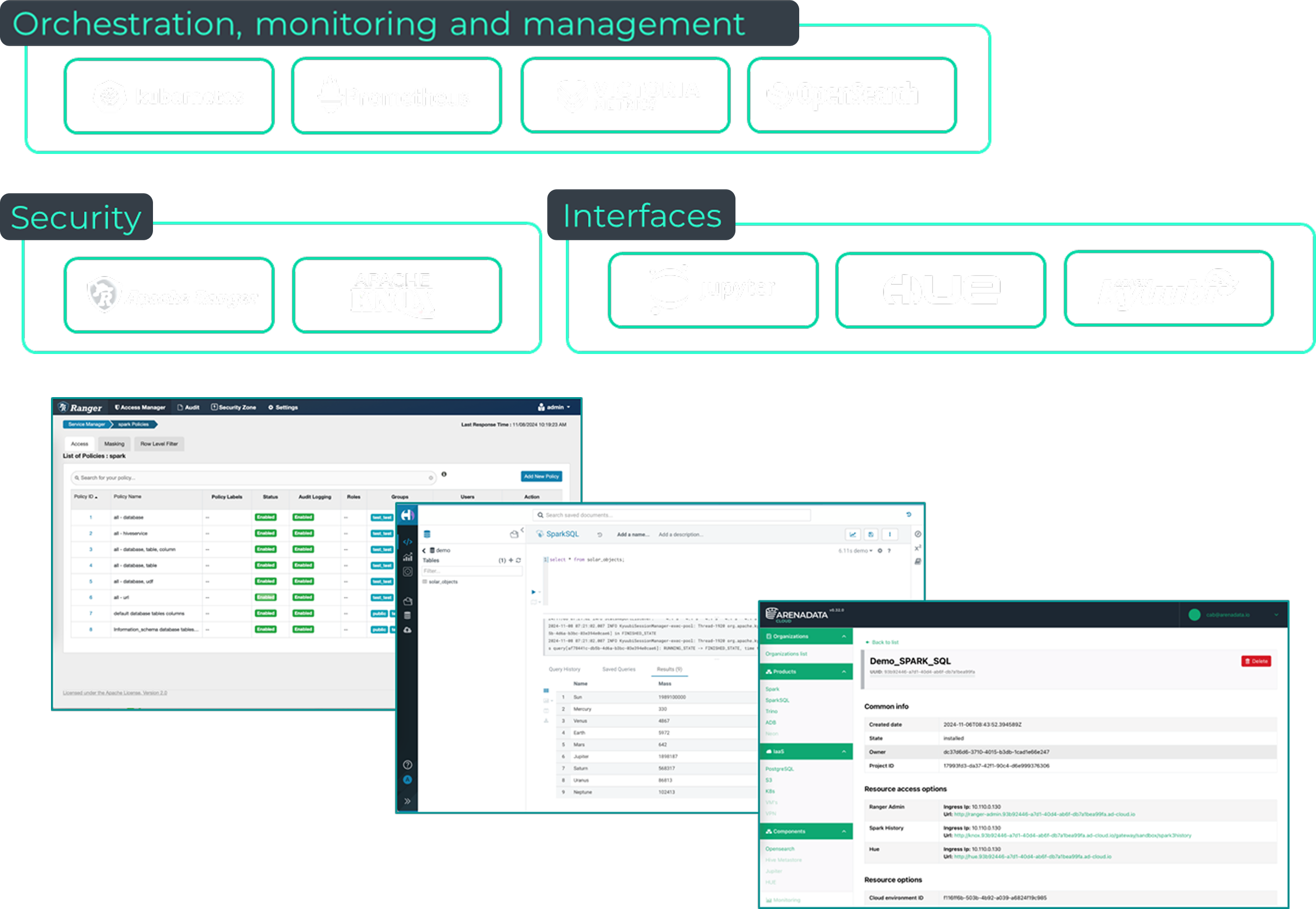Click the query history undo icon beside SparkSQL
This screenshot has height=909, width=1316.
point(600,535)
